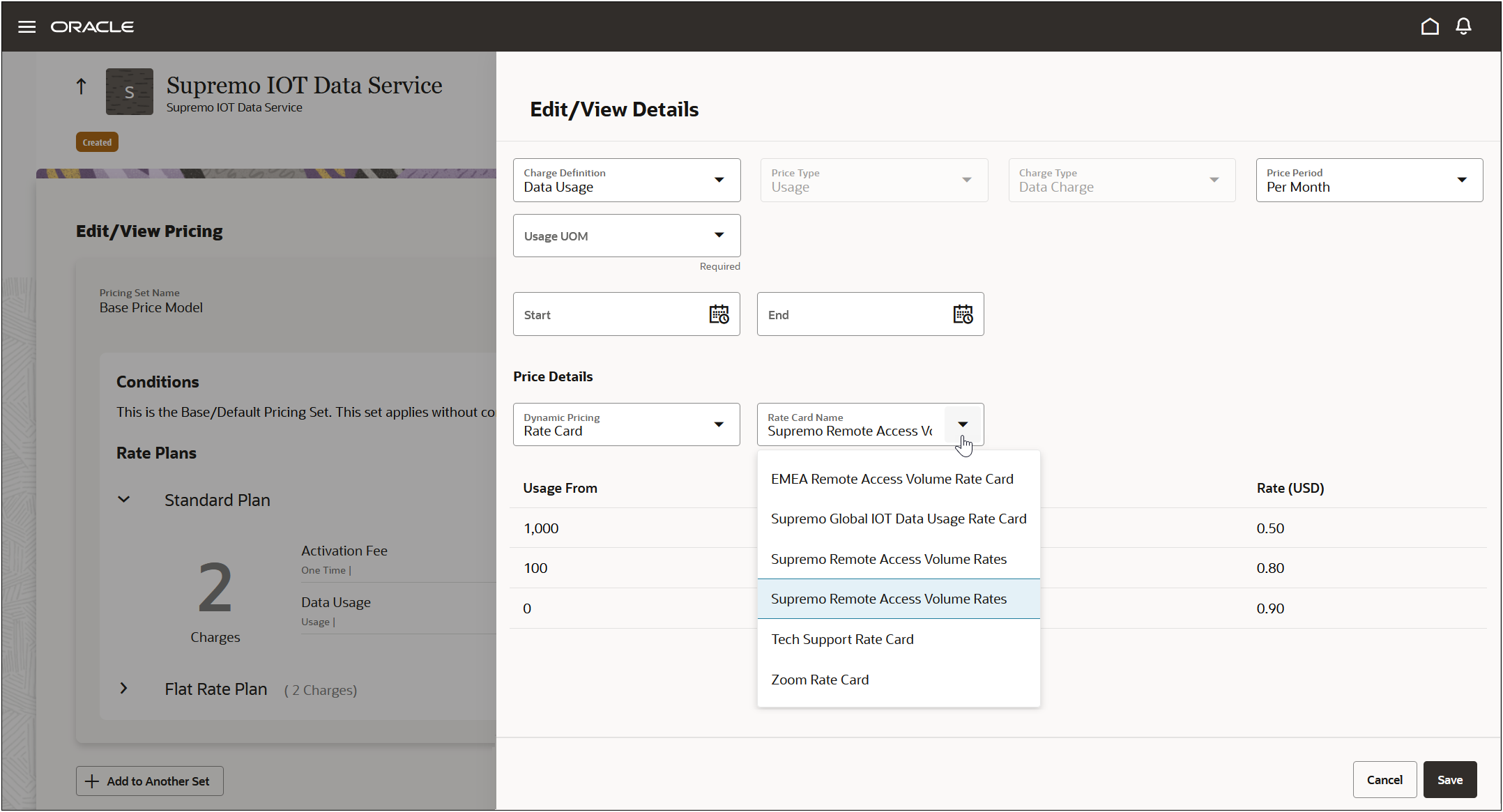Screen dimensions: 1503x812
Task: Click the up arrow beside Supremo IOT Data Service
Action: pyautogui.click(x=81, y=86)
